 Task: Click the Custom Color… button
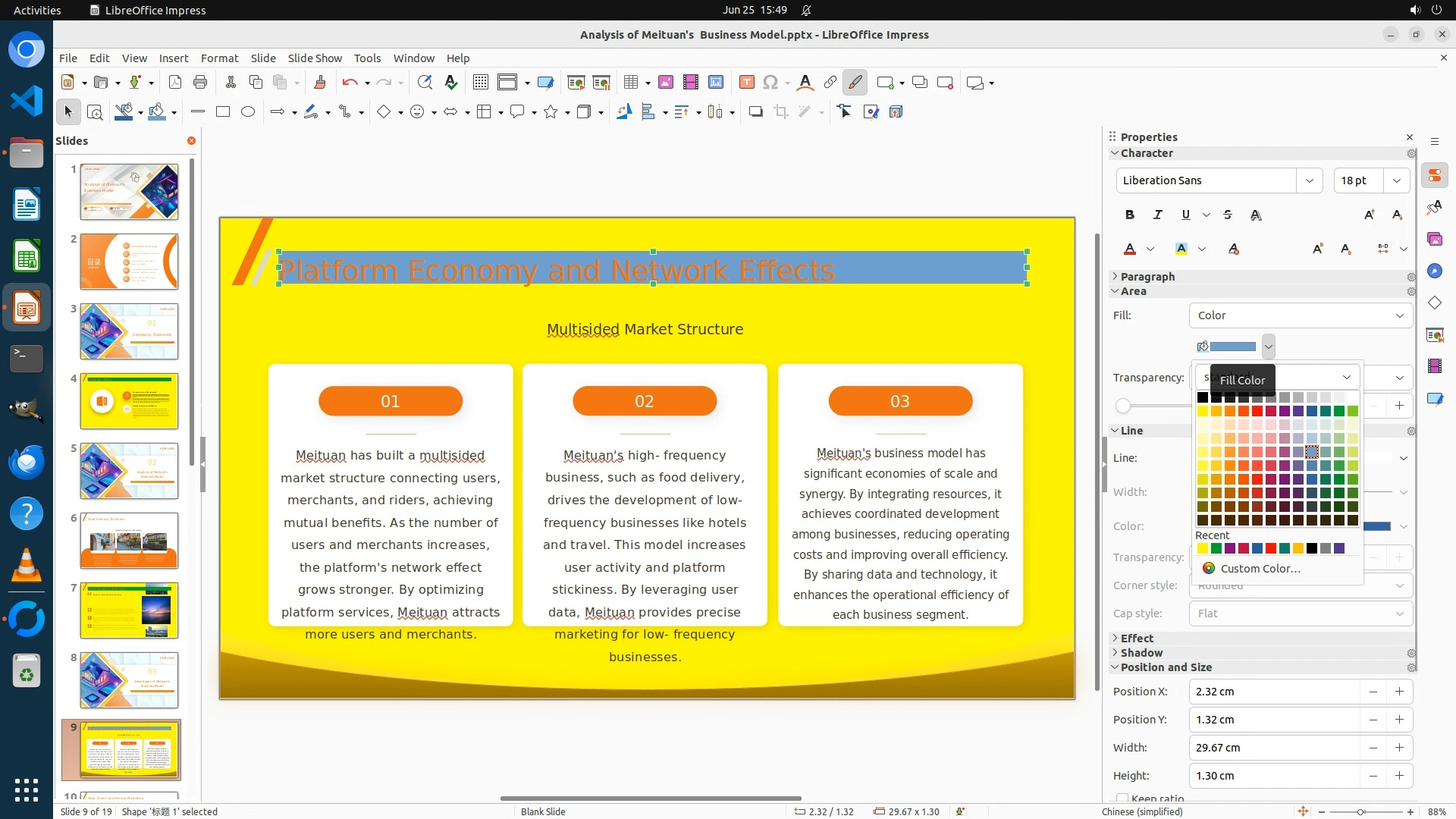1260,569
